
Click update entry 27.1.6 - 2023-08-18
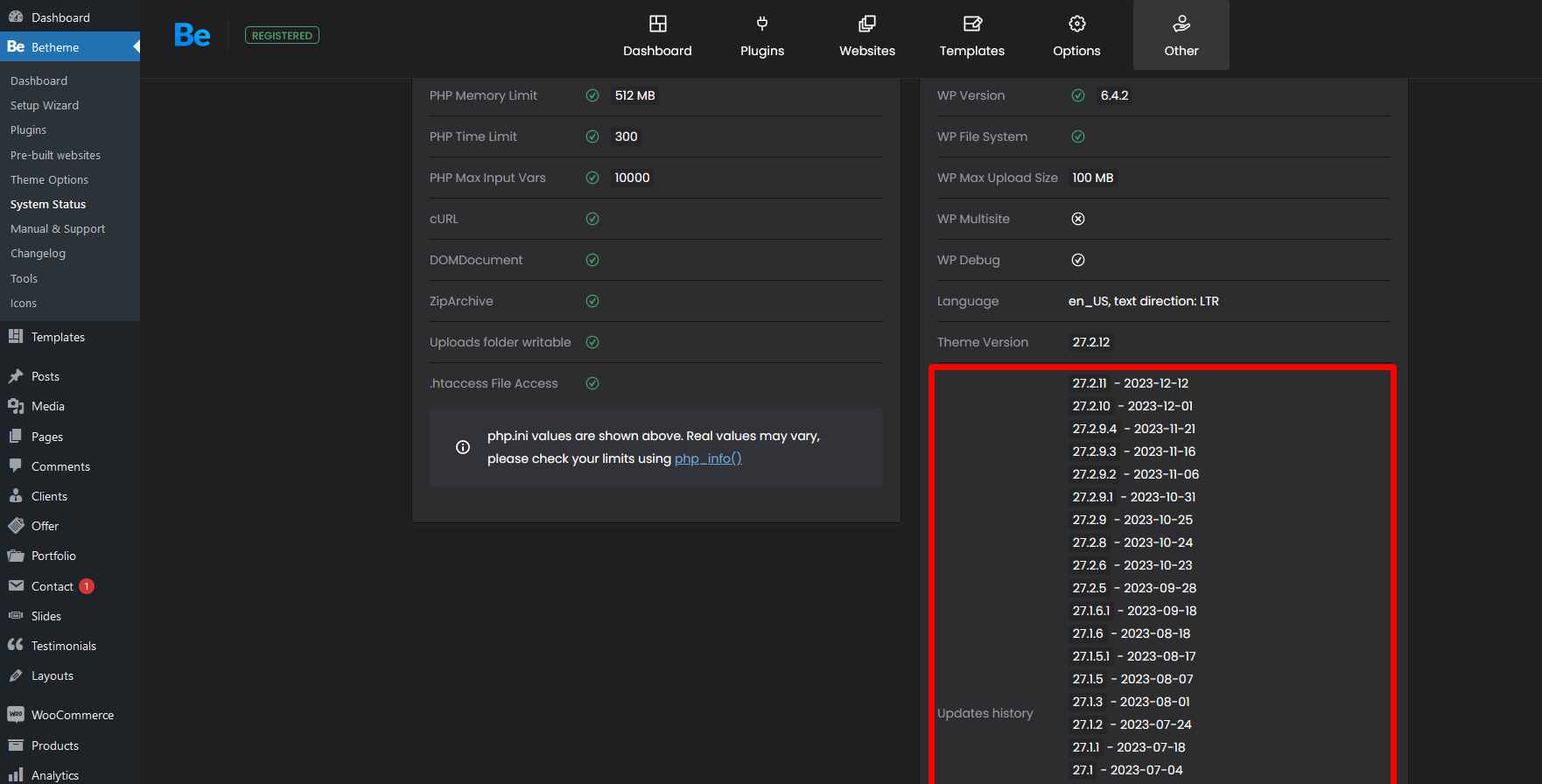(x=1132, y=633)
